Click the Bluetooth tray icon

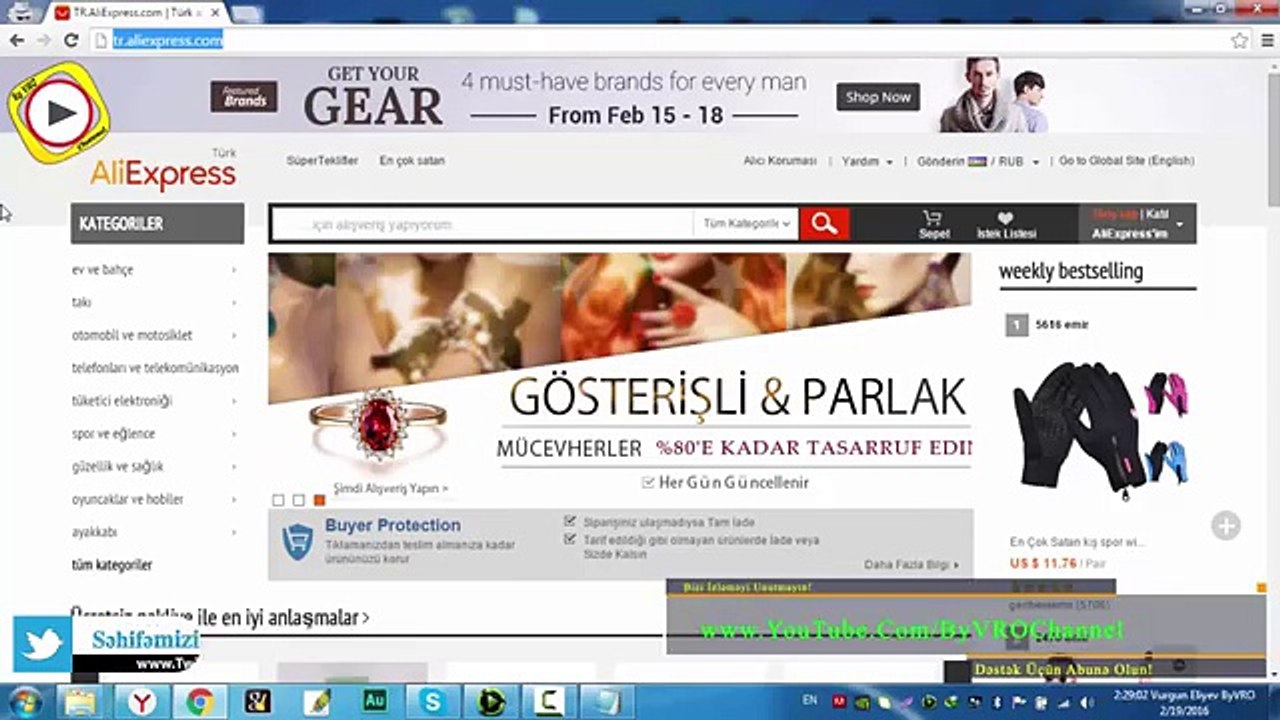[995, 703]
